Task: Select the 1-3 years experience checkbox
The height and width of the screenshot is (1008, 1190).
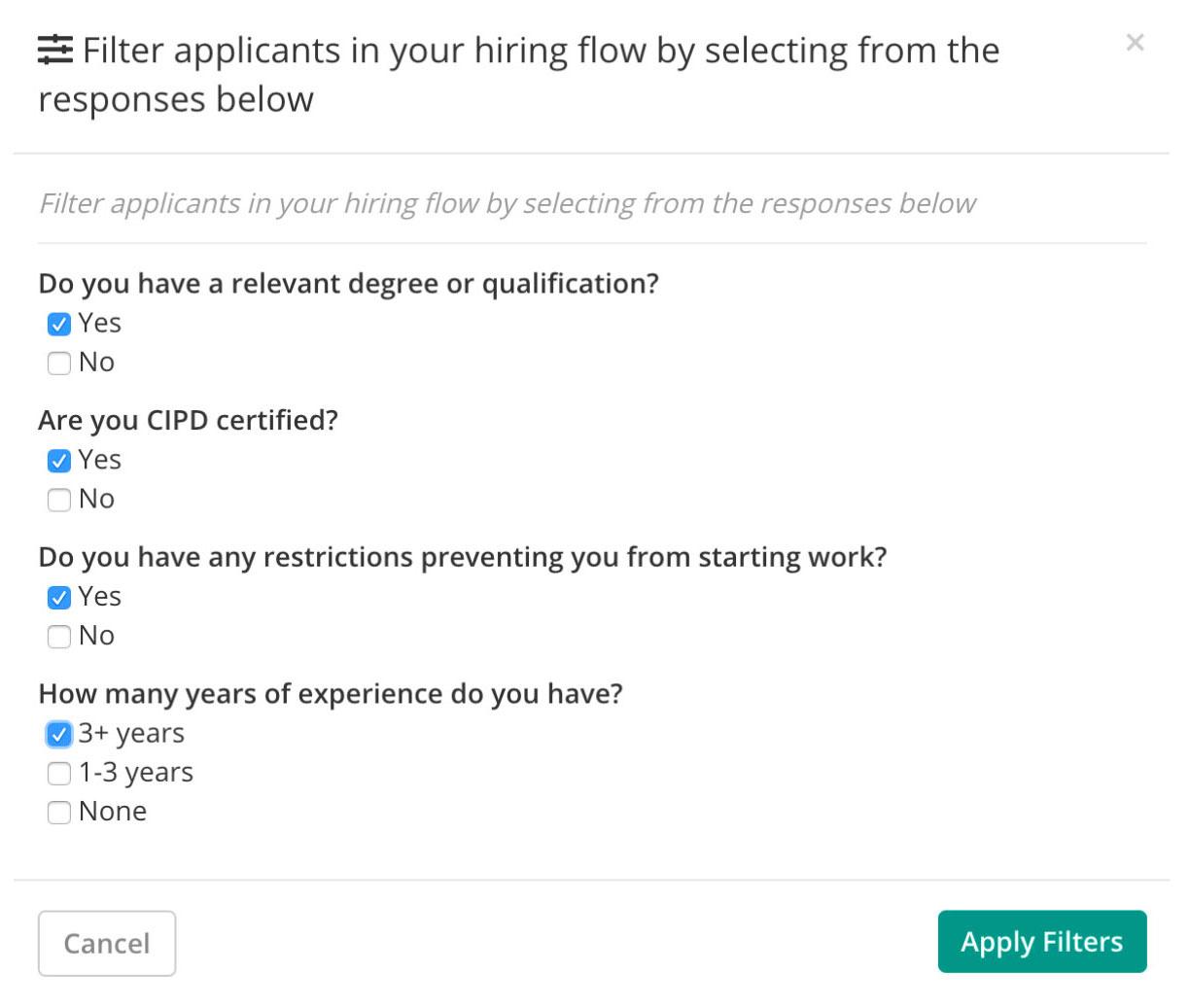Action: [59, 773]
